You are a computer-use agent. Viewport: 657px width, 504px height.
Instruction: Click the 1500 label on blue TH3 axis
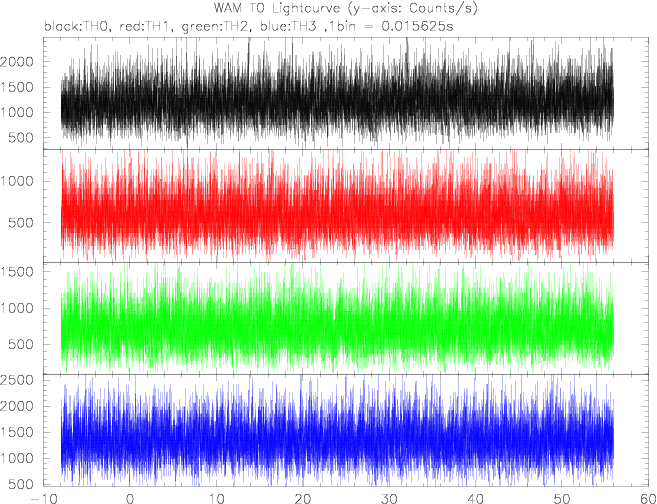point(17,432)
